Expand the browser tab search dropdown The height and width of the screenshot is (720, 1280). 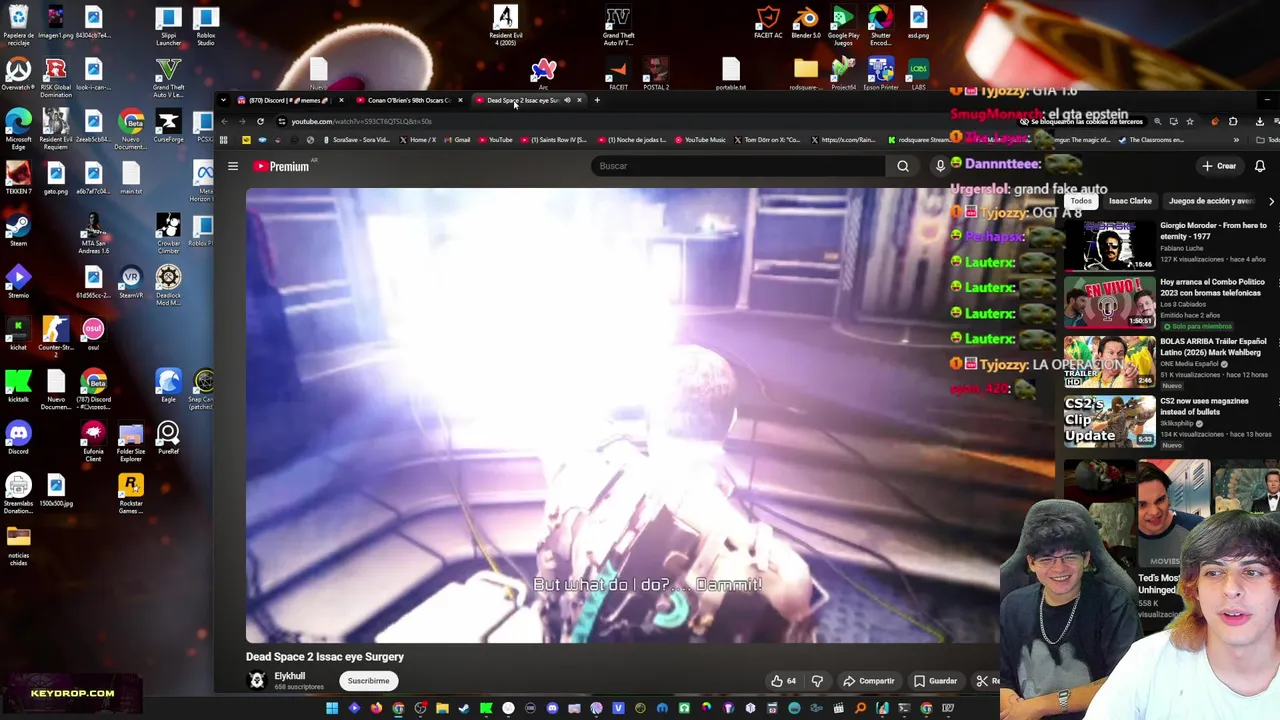223,100
